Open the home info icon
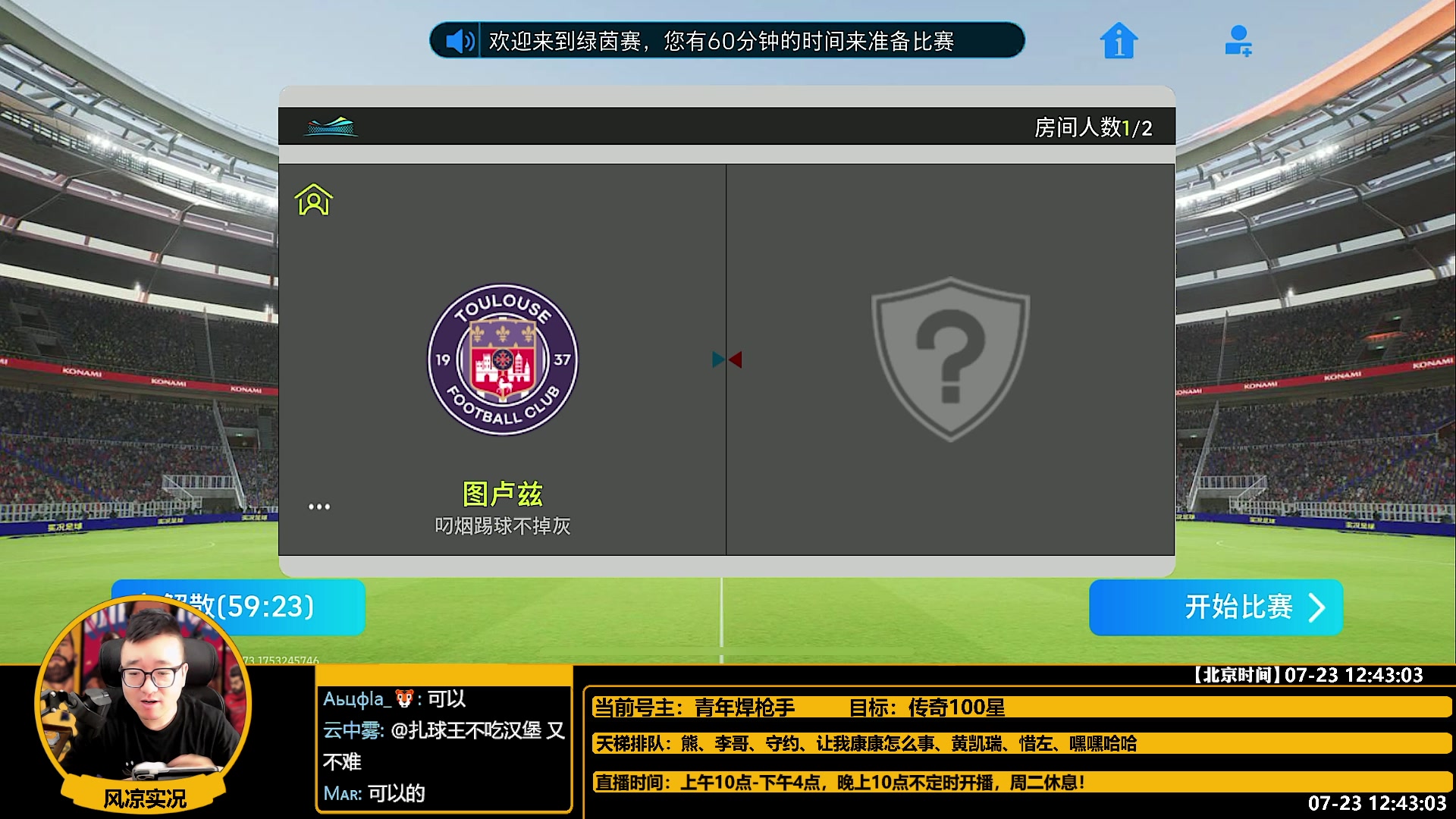Image resolution: width=1456 pixels, height=819 pixels. pos(1119,40)
